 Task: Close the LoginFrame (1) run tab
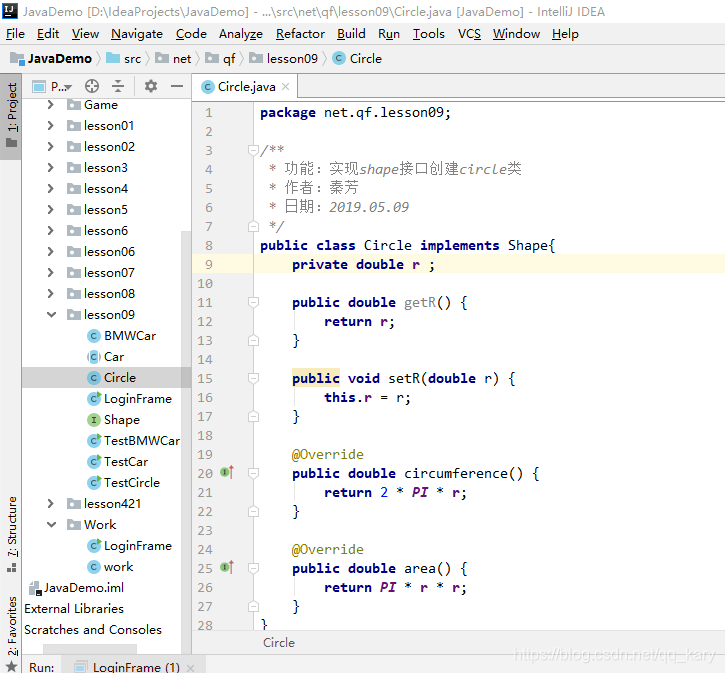[x=190, y=667]
